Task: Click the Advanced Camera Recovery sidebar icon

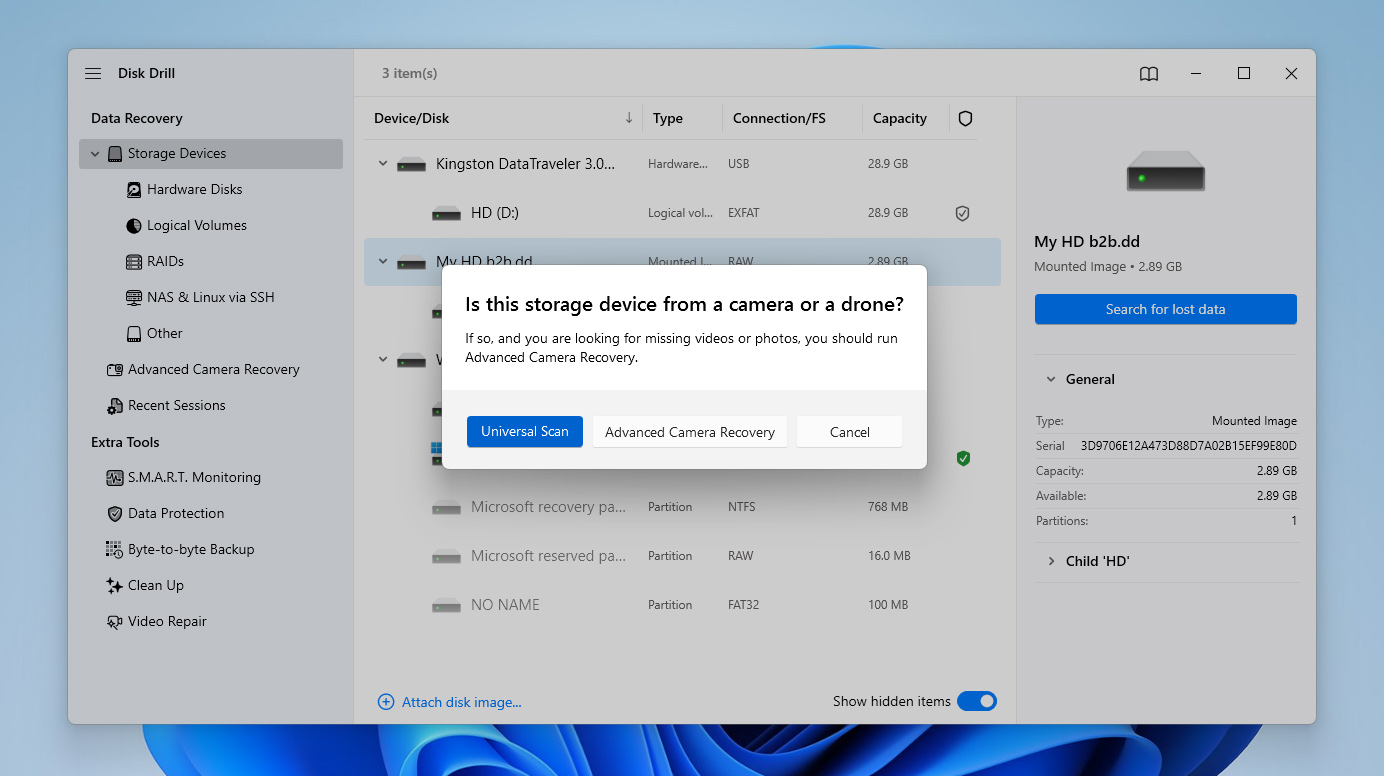Action: coord(115,369)
